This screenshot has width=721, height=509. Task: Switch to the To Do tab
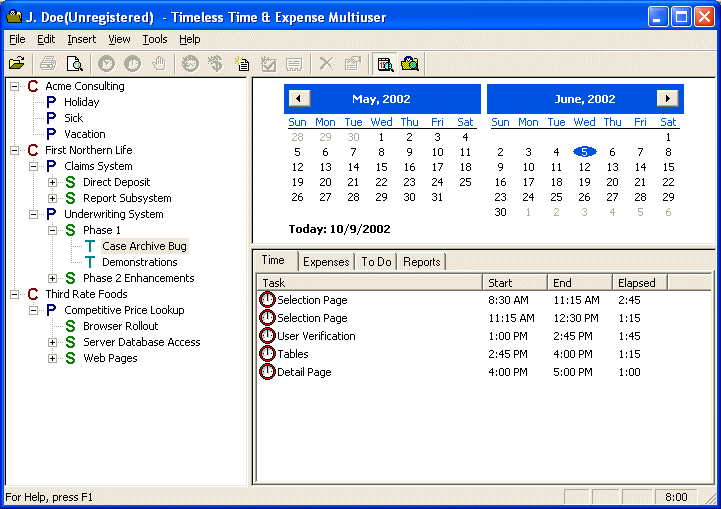(x=376, y=262)
